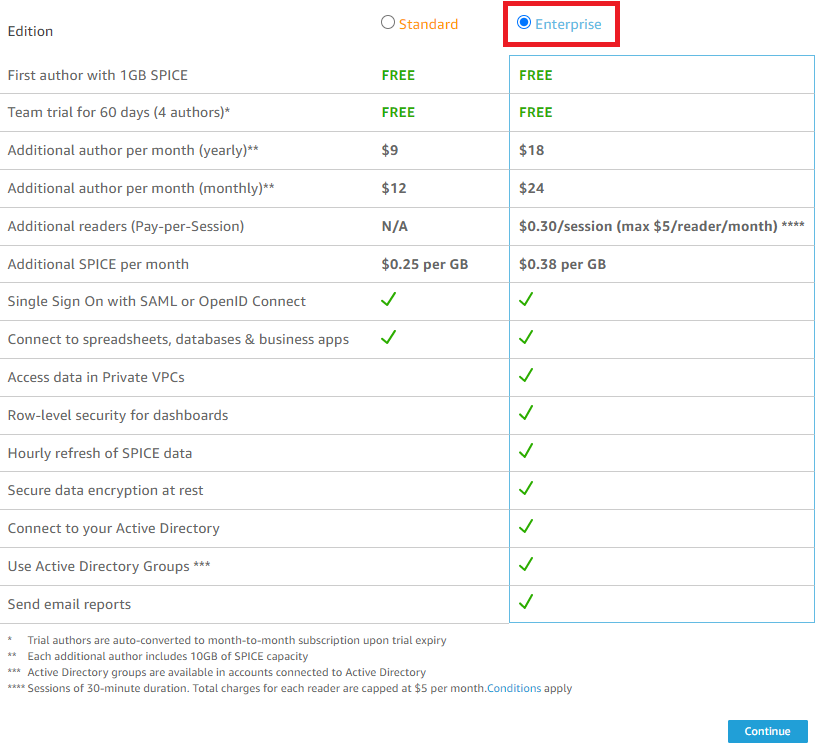Click the N/A value for additional readers
Viewport: 826px width, 750px height.
pos(395,226)
